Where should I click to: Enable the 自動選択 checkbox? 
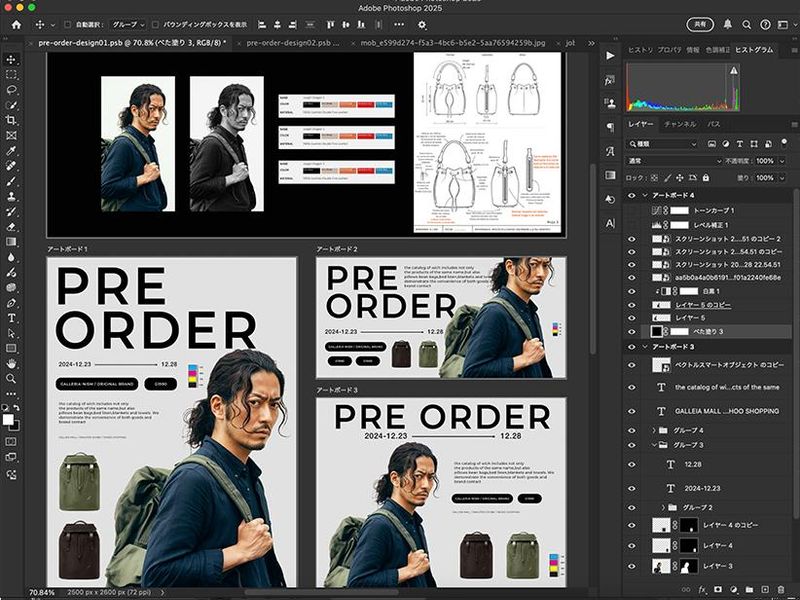pos(67,24)
